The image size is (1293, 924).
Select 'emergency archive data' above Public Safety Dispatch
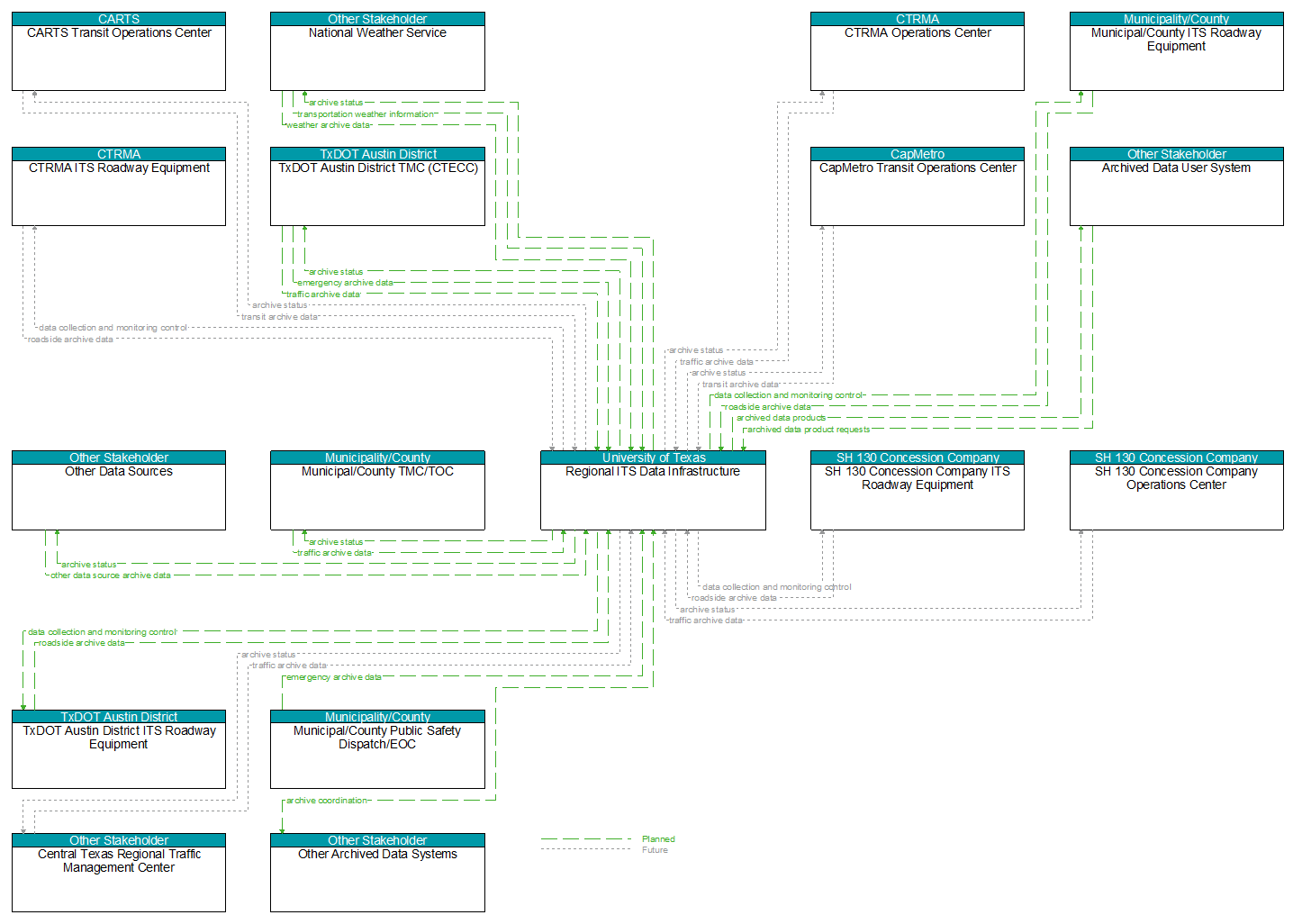[334, 677]
